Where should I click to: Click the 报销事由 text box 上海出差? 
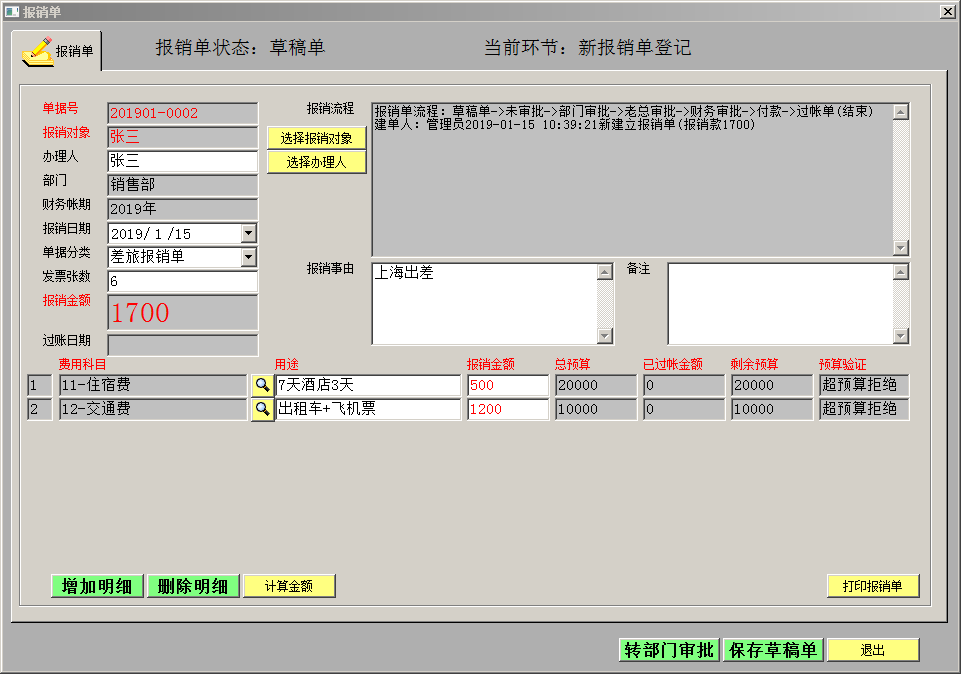coord(485,304)
